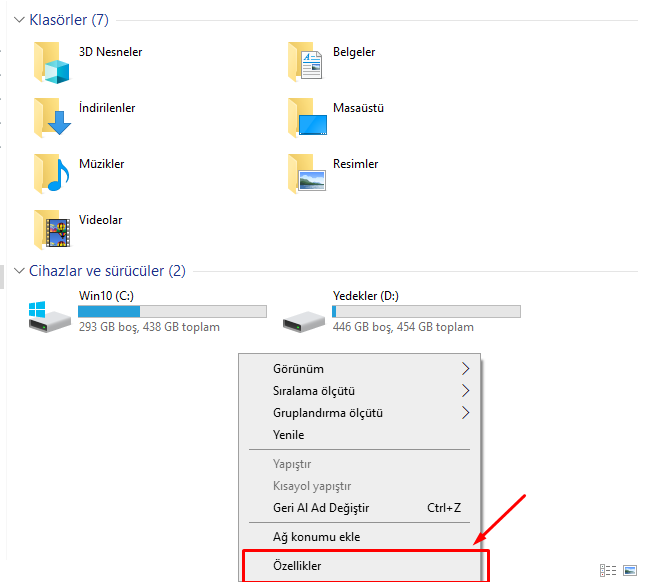This screenshot has height=582, width=646.
Task: Click the '293 GB boş, 438 GB toplam' text
Action: [x=149, y=327]
